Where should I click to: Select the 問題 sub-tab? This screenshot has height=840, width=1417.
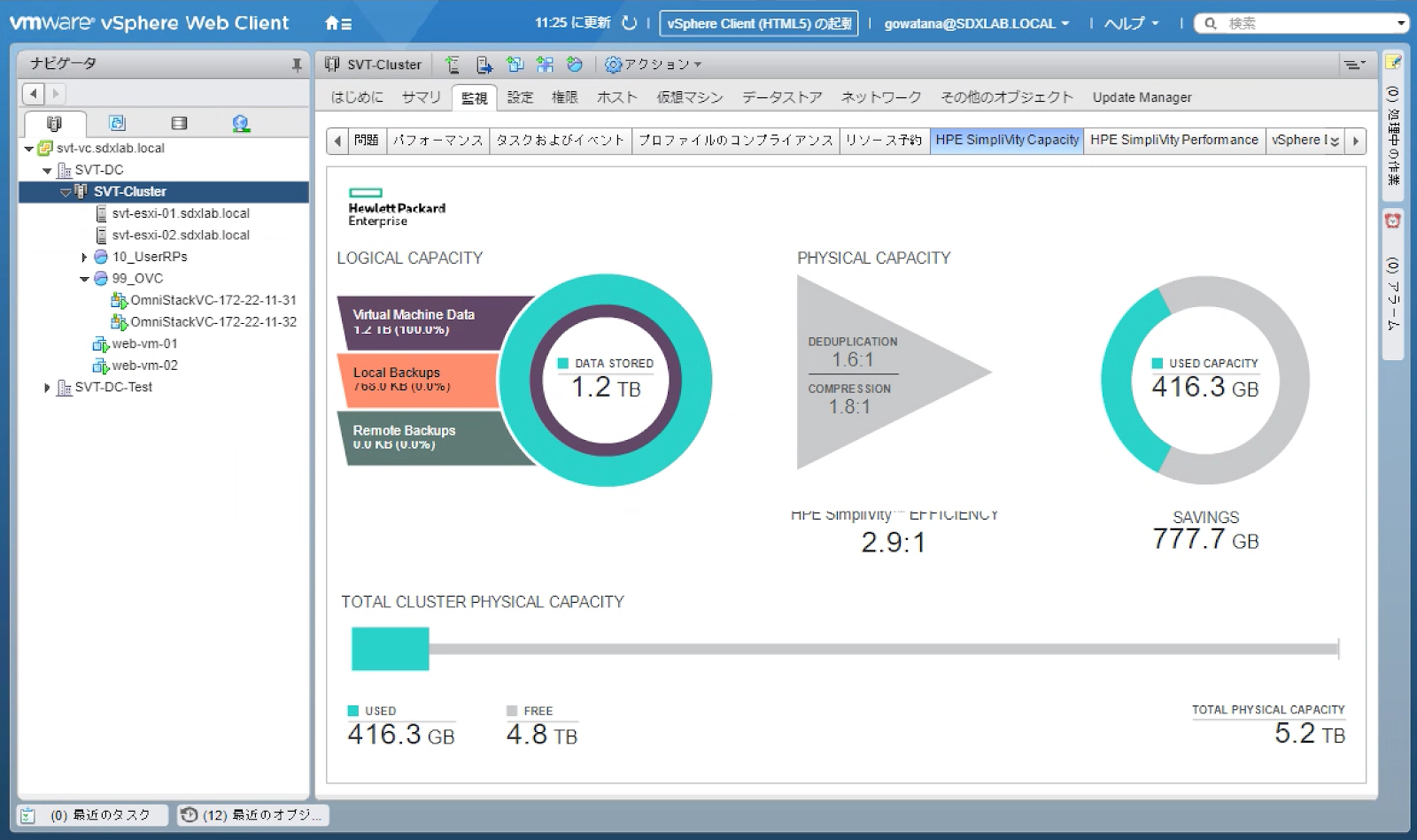pos(367,140)
